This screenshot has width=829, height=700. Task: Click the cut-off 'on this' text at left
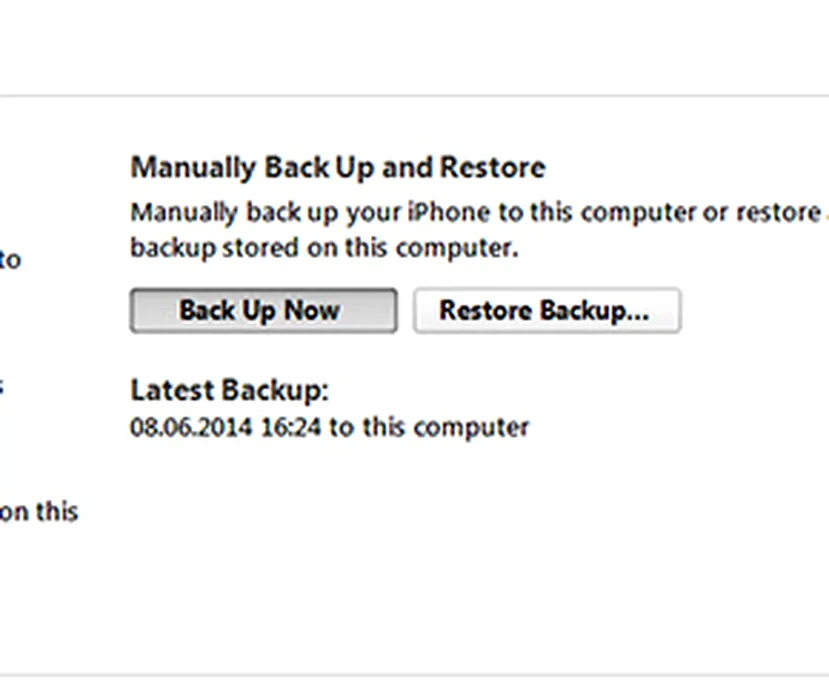(38, 512)
